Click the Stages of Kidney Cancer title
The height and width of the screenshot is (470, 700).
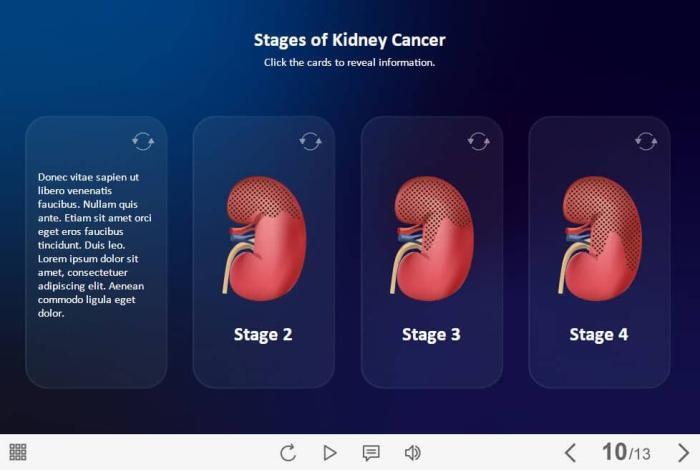click(x=350, y=40)
